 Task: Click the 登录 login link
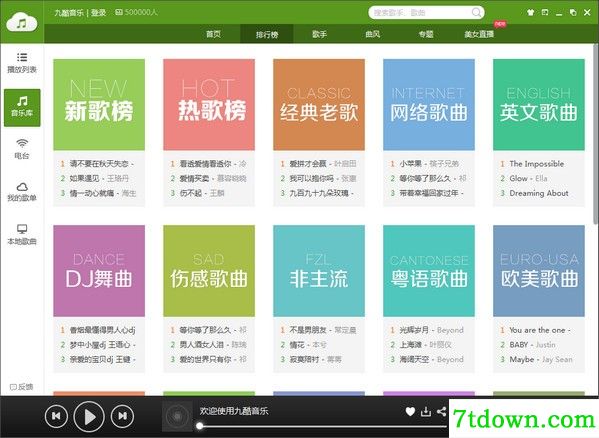99,13
